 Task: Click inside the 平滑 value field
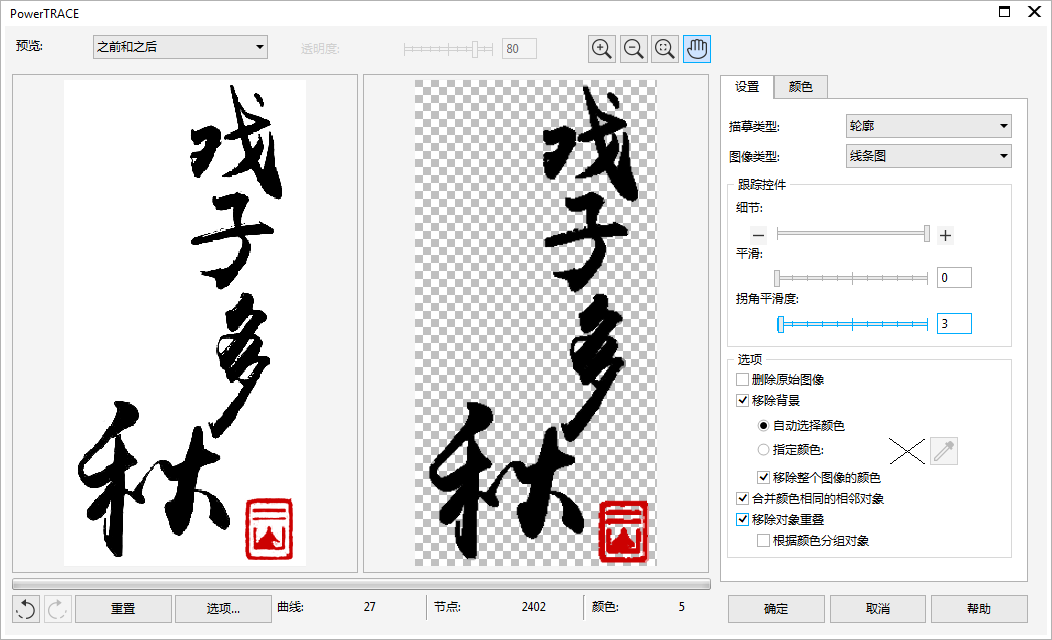pyautogui.click(x=953, y=277)
